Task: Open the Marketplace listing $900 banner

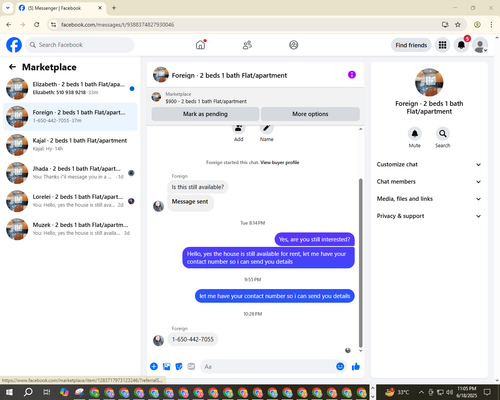Action: tap(256, 97)
